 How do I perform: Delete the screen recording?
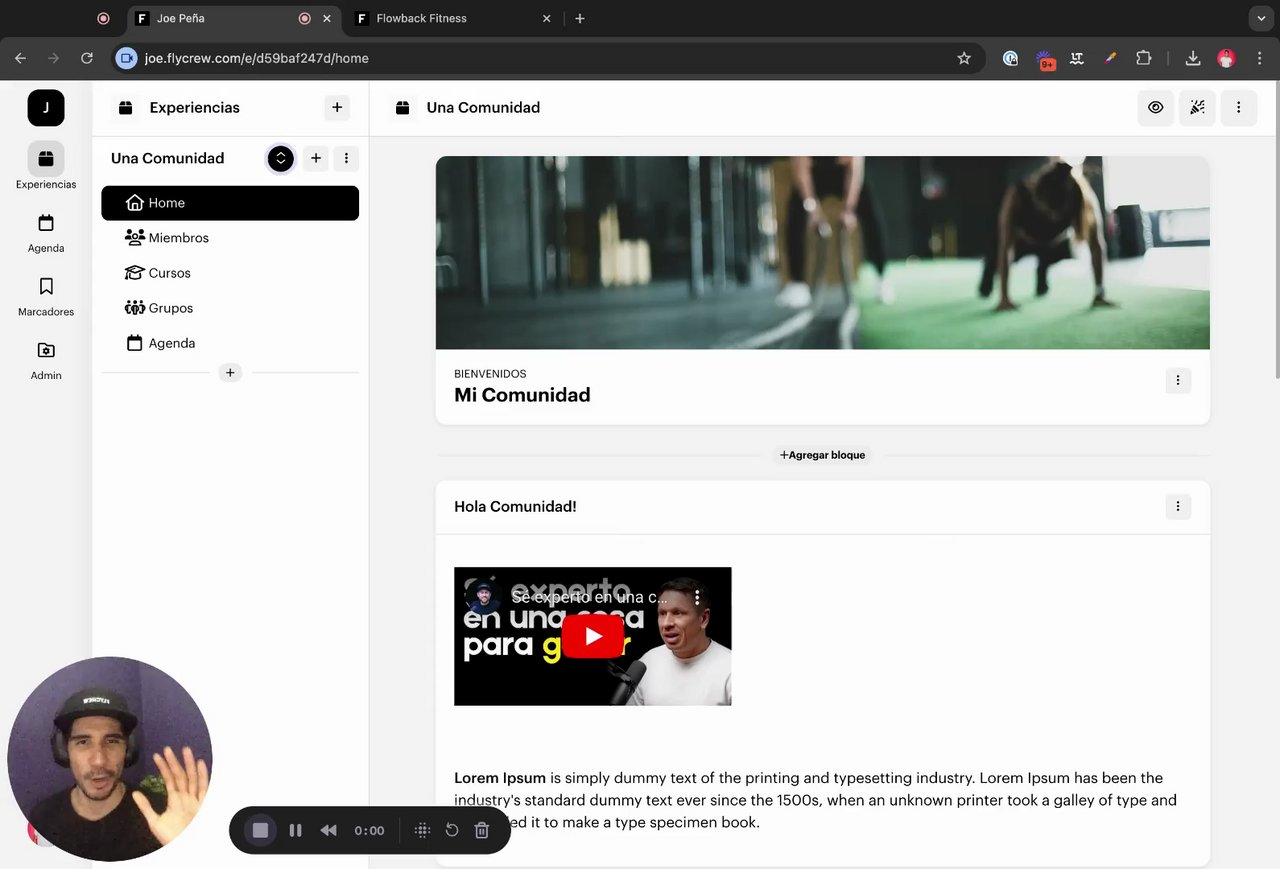[x=482, y=830]
